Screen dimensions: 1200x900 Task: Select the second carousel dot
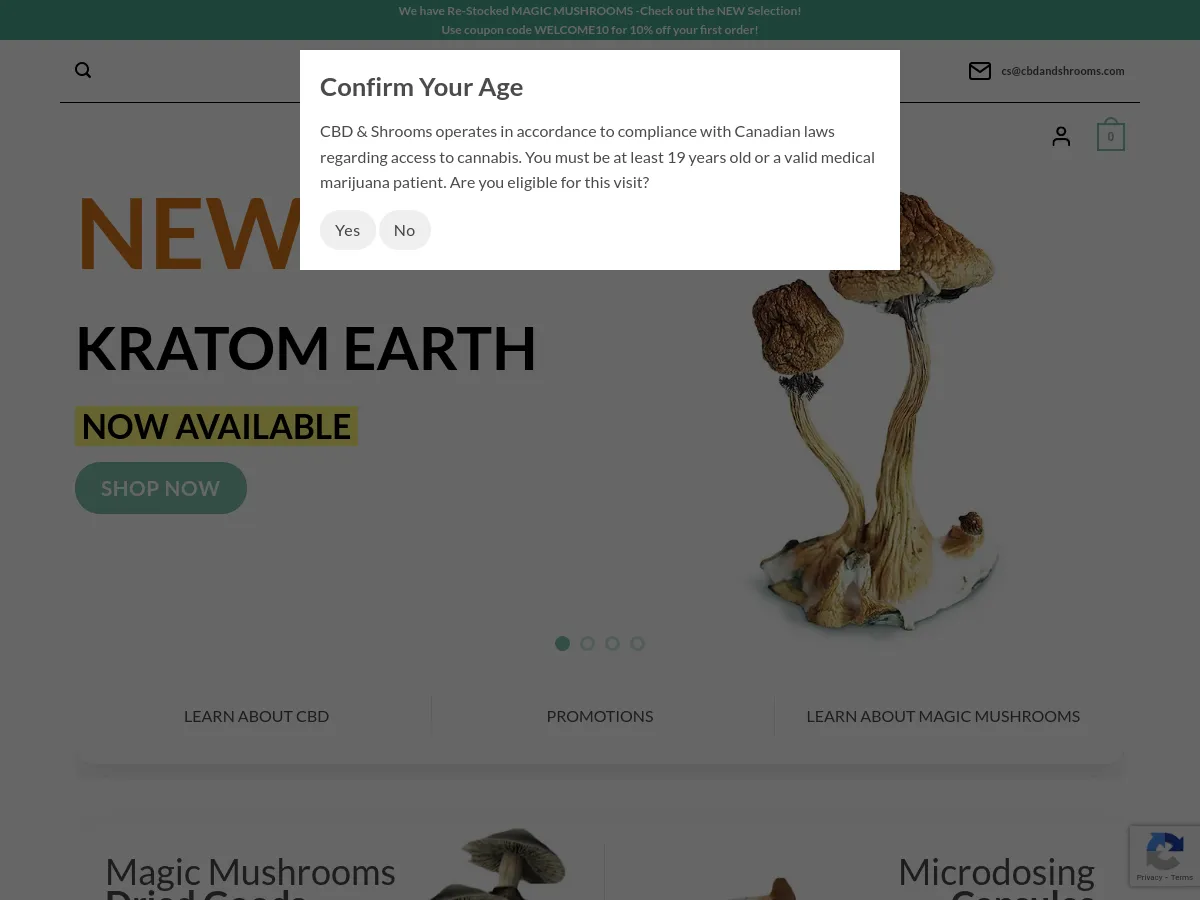(x=587, y=643)
